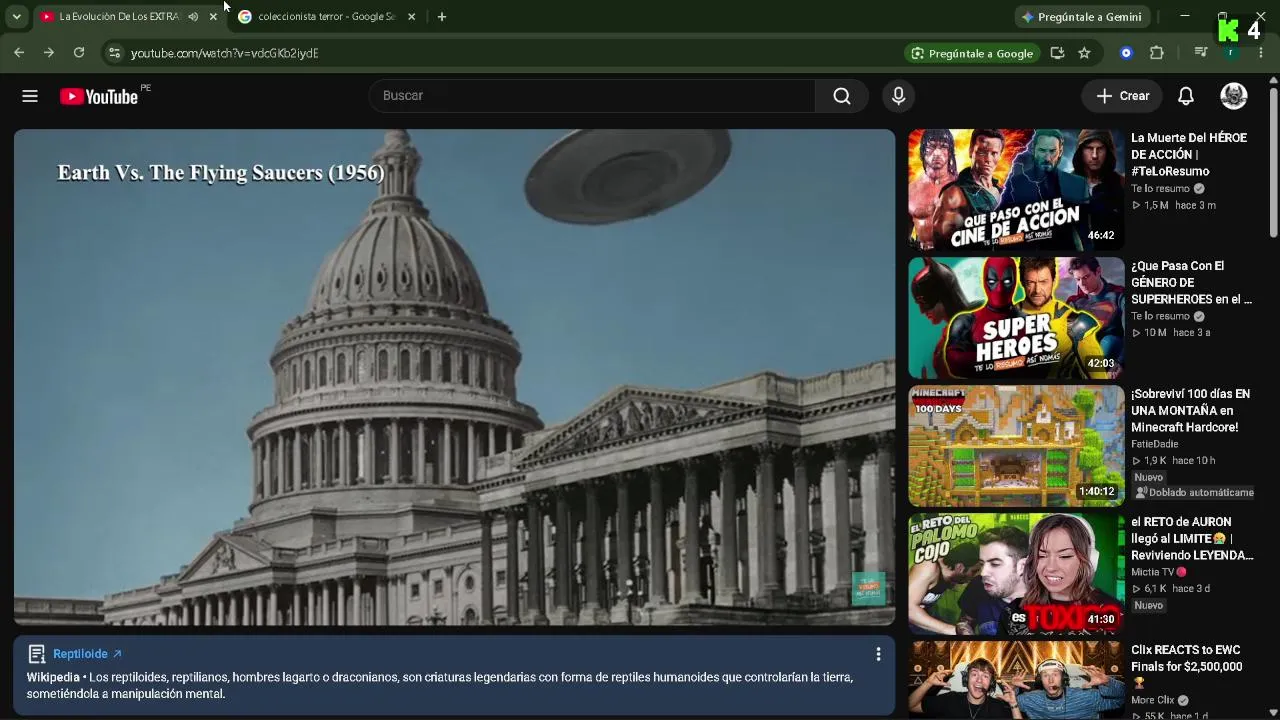Click the "1,5 M" views text
Image resolution: width=1280 pixels, height=720 pixels.
tap(1156, 205)
